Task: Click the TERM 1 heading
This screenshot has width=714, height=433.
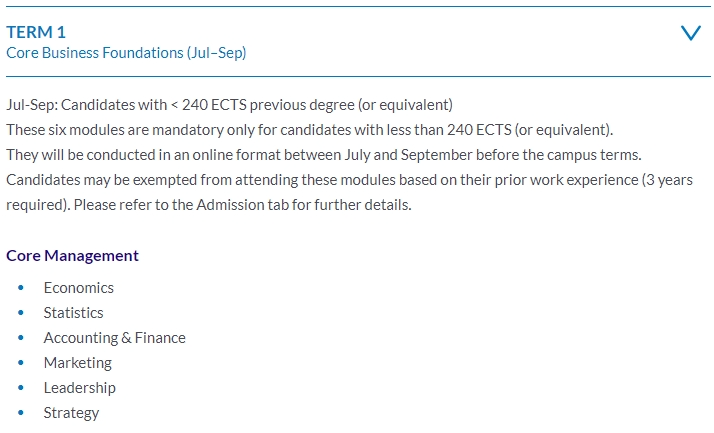Action: click(36, 32)
